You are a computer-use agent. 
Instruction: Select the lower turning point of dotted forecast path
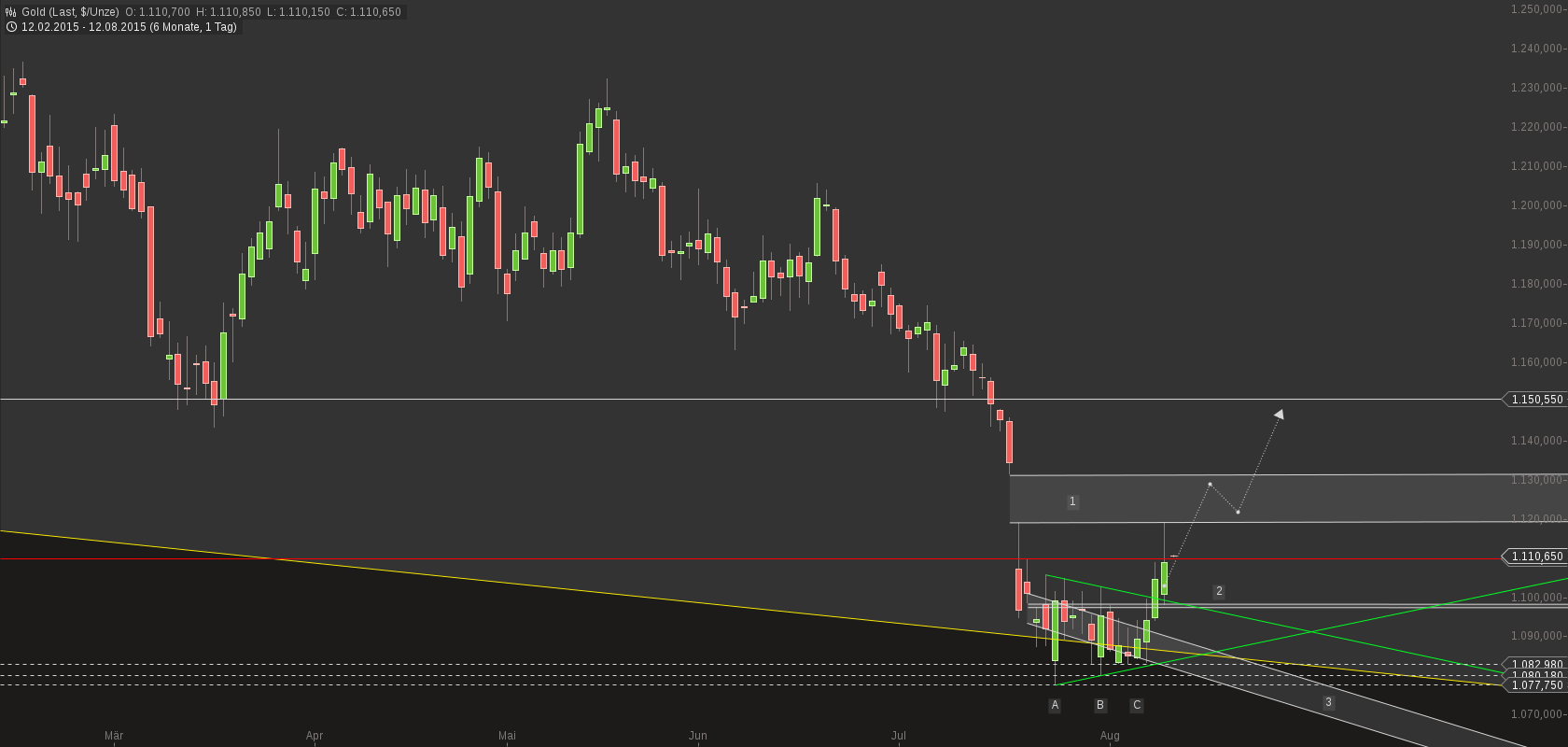1238,512
